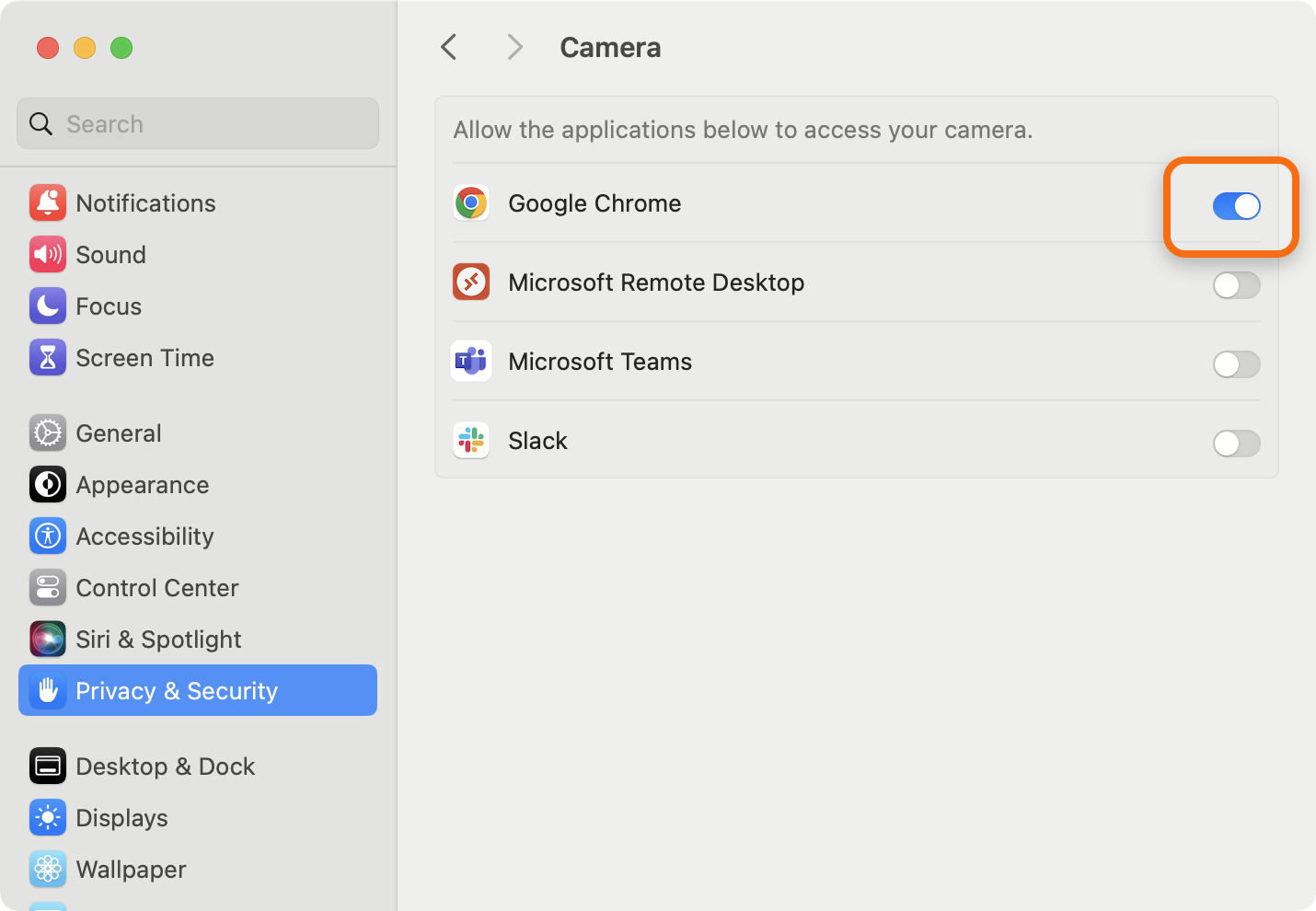This screenshot has height=911, width=1316.
Task: Click the Wallpaper flower icon
Action: click(x=48, y=870)
